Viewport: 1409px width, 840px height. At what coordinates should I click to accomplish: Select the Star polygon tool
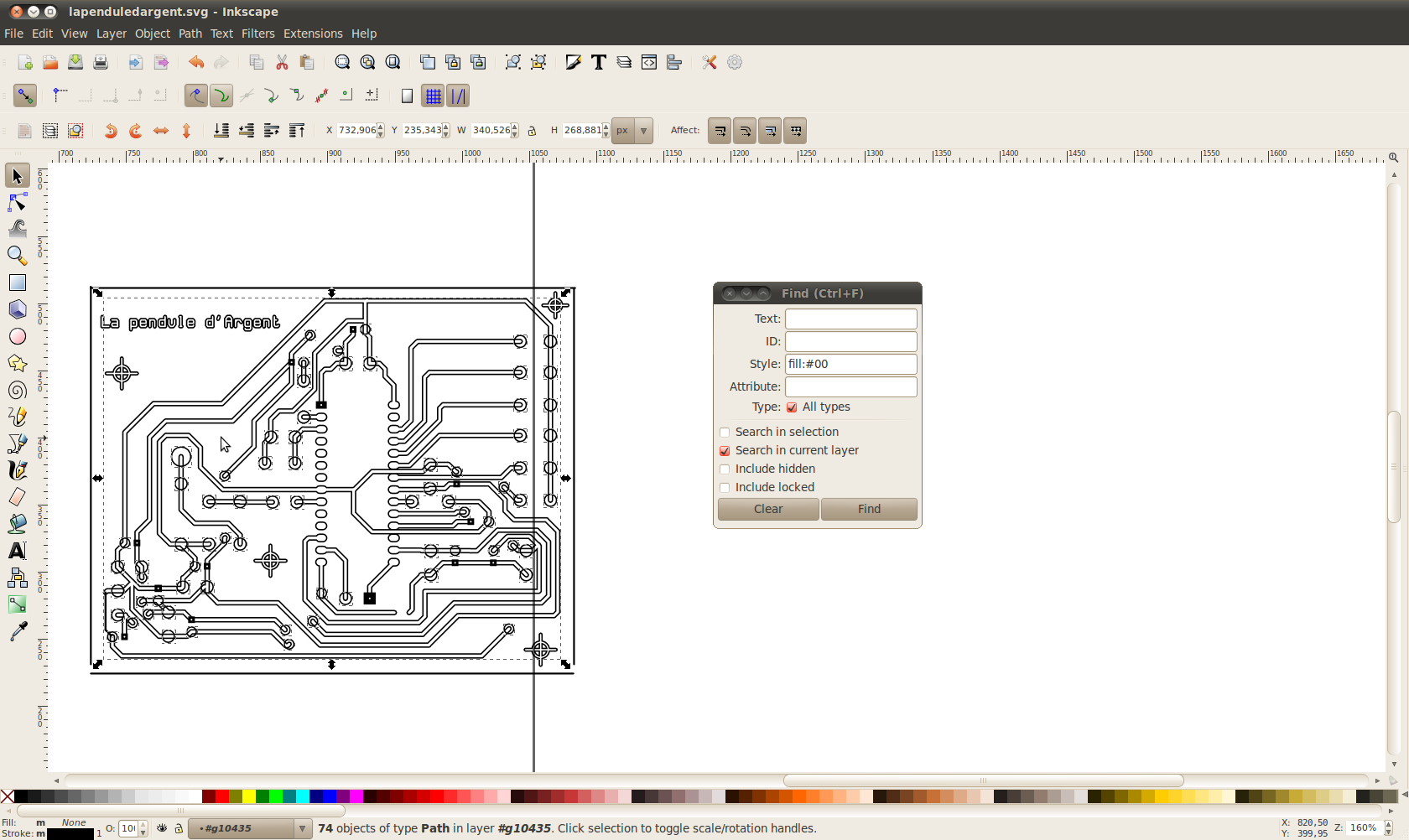[x=17, y=363]
